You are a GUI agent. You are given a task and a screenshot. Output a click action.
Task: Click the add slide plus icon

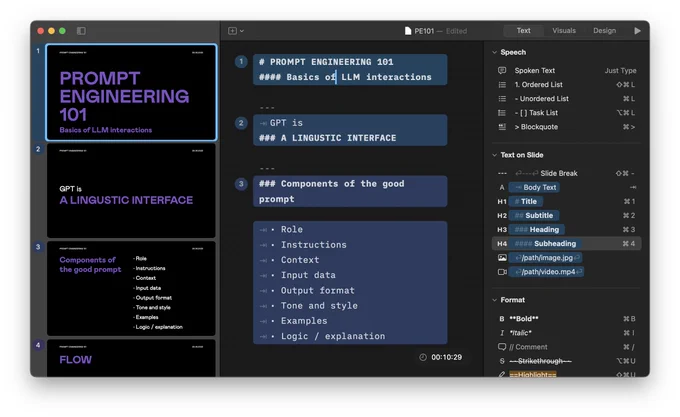coord(232,31)
